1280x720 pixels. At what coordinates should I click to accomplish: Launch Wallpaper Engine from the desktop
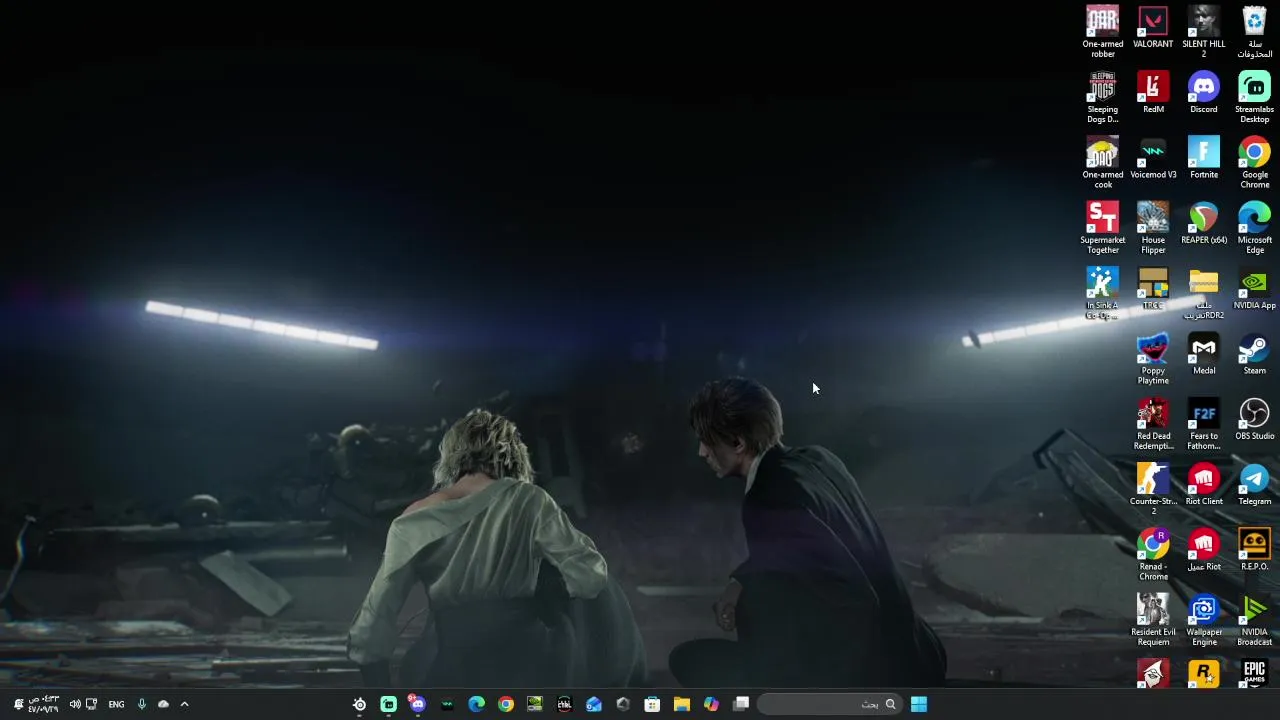coord(1203,619)
